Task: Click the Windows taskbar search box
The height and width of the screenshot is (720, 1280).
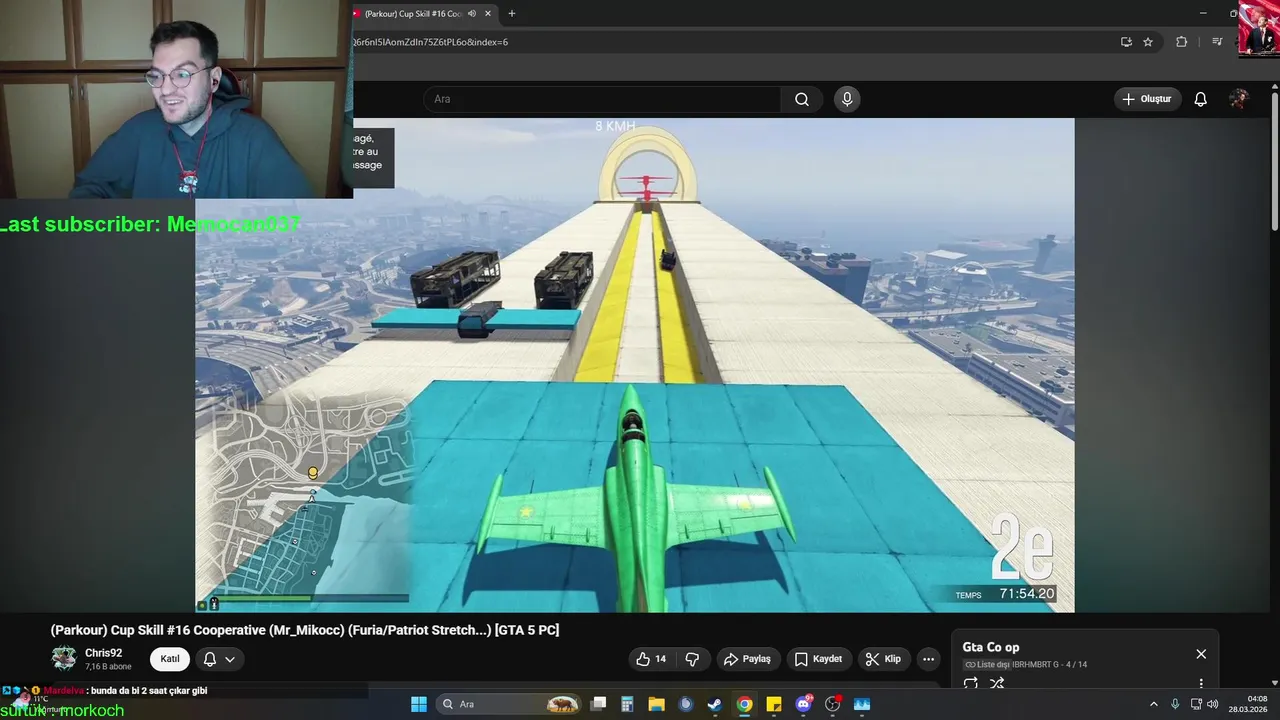Action: [508, 704]
